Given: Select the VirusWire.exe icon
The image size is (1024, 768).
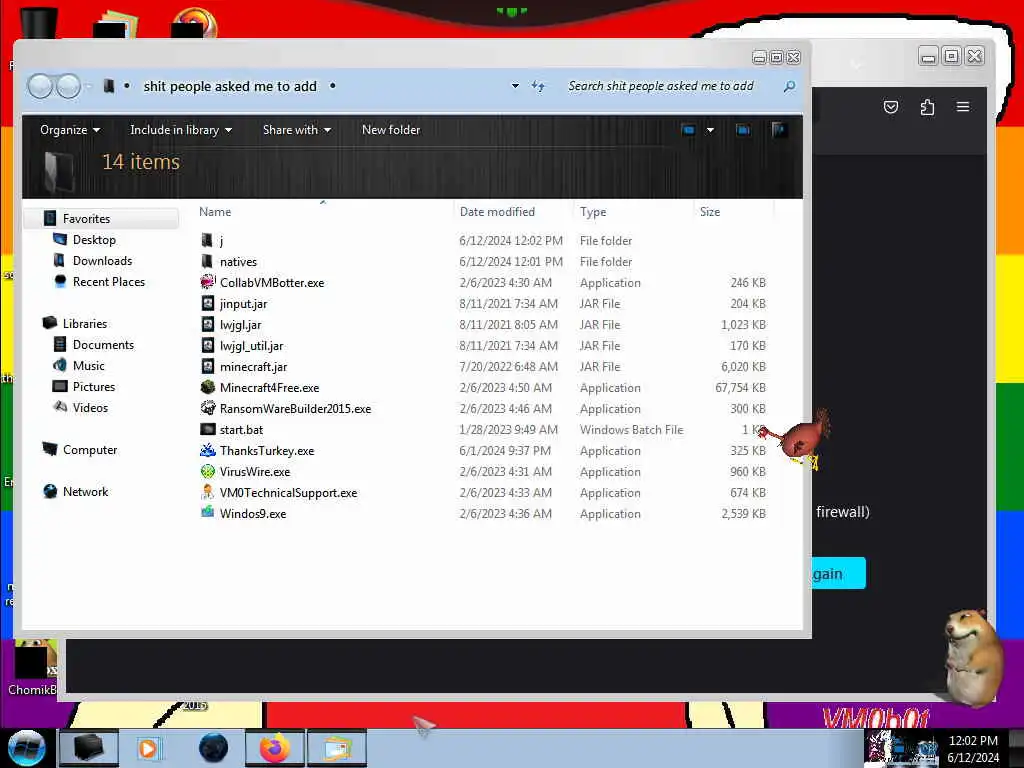Looking at the screenshot, I should tap(208, 471).
